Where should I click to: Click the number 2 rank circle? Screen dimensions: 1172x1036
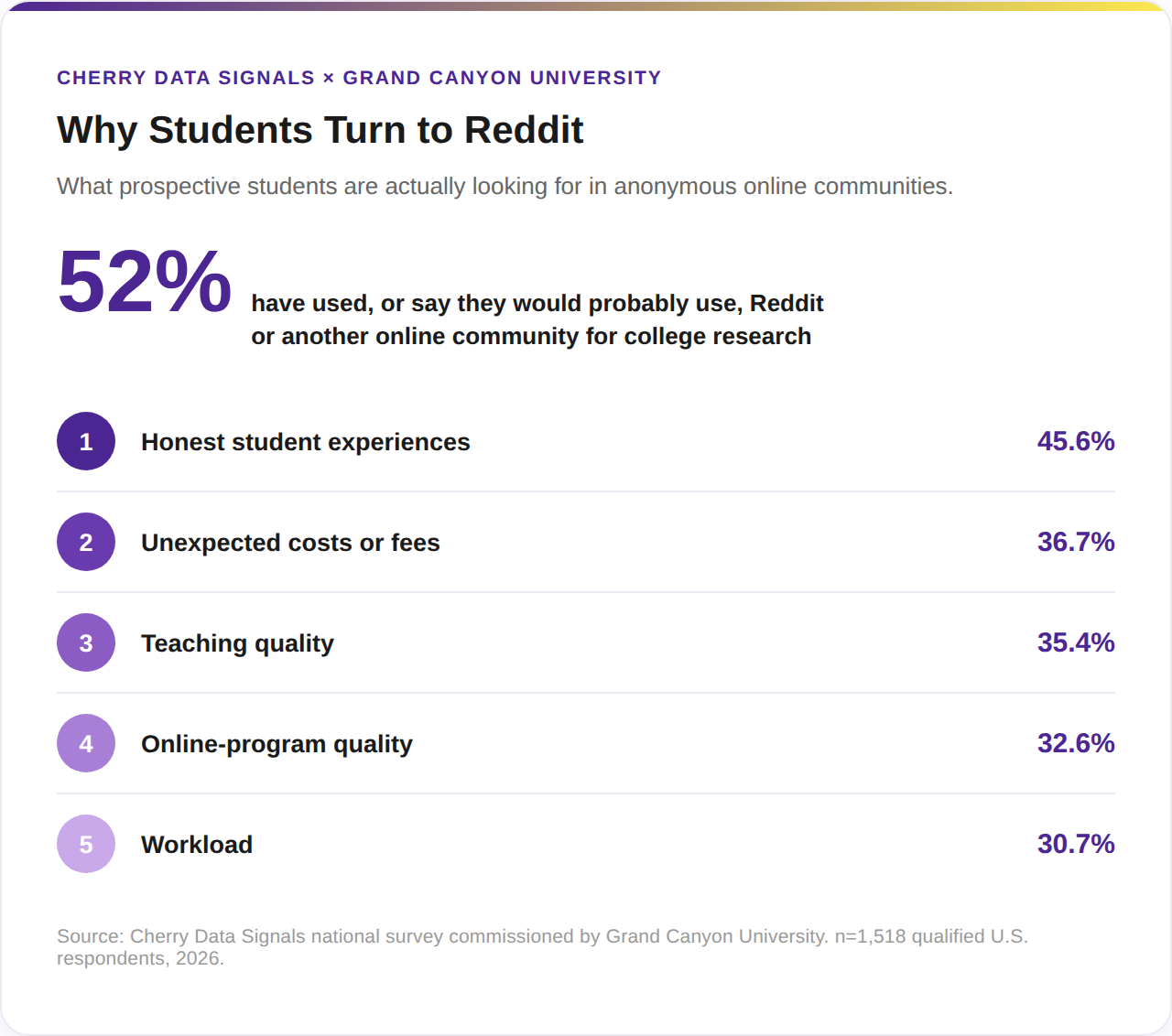(x=86, y=542)
